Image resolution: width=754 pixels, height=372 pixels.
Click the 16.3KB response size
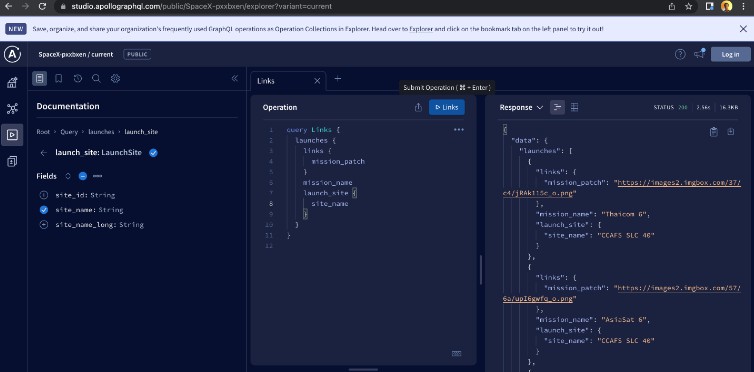tap(729, 108)
